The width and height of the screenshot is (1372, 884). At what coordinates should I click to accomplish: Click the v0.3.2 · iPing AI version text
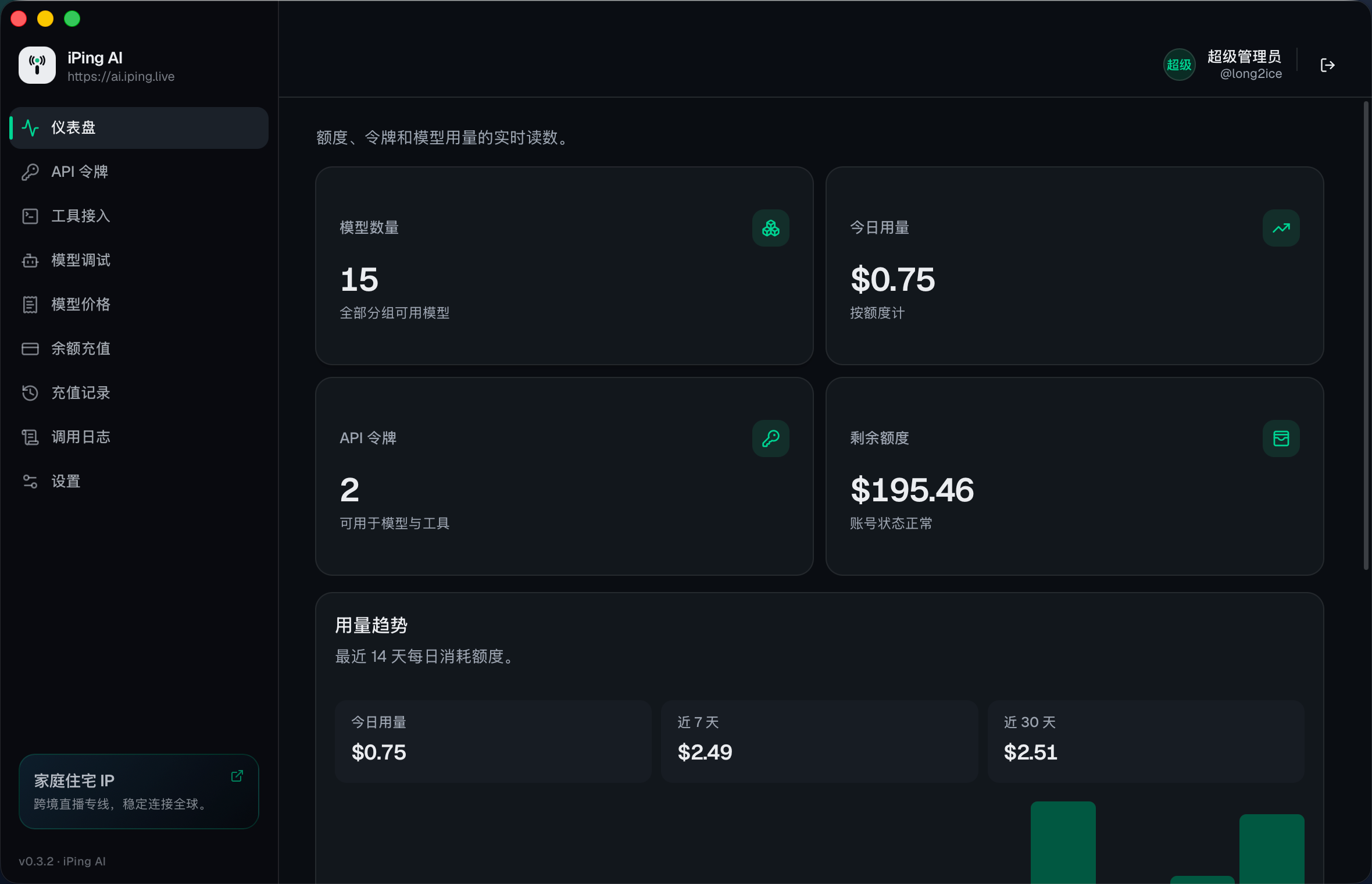coord(62,861)
